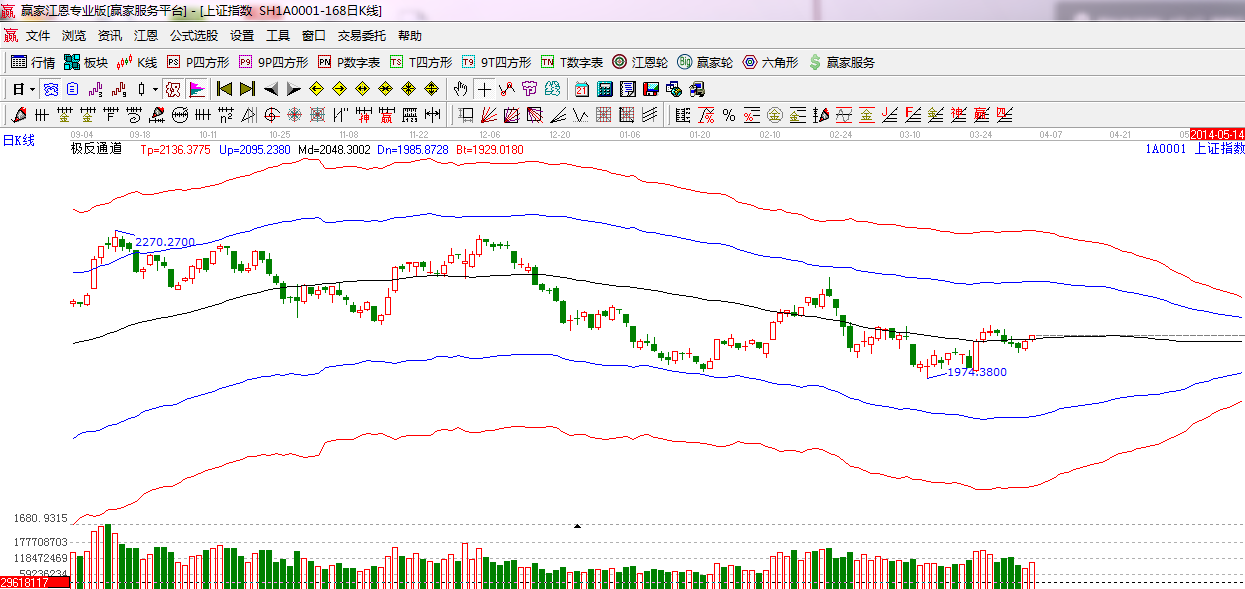The height and width of the screenshot is (589, 1245).
Task: Click the 极反通道 indicator label
Action: click(96, 149)
